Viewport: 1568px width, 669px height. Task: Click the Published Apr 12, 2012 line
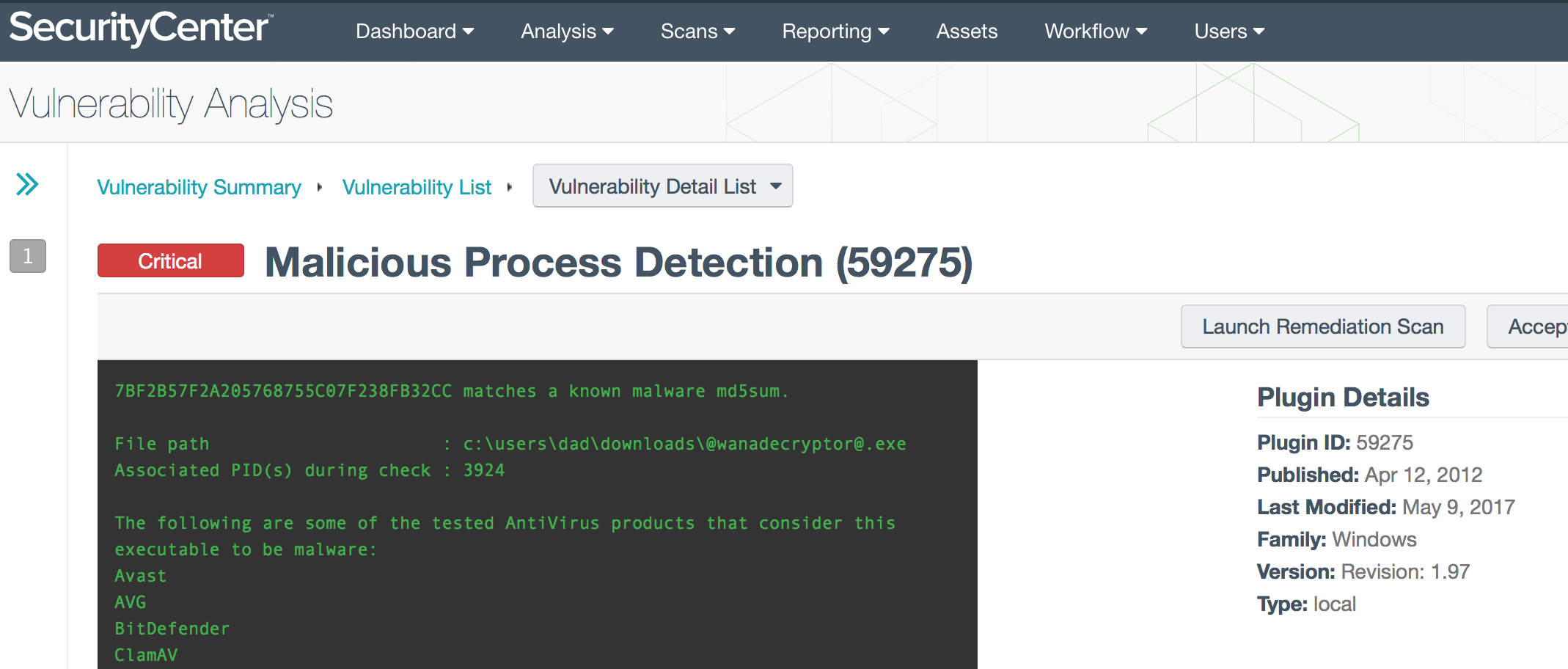point(1369,475)
